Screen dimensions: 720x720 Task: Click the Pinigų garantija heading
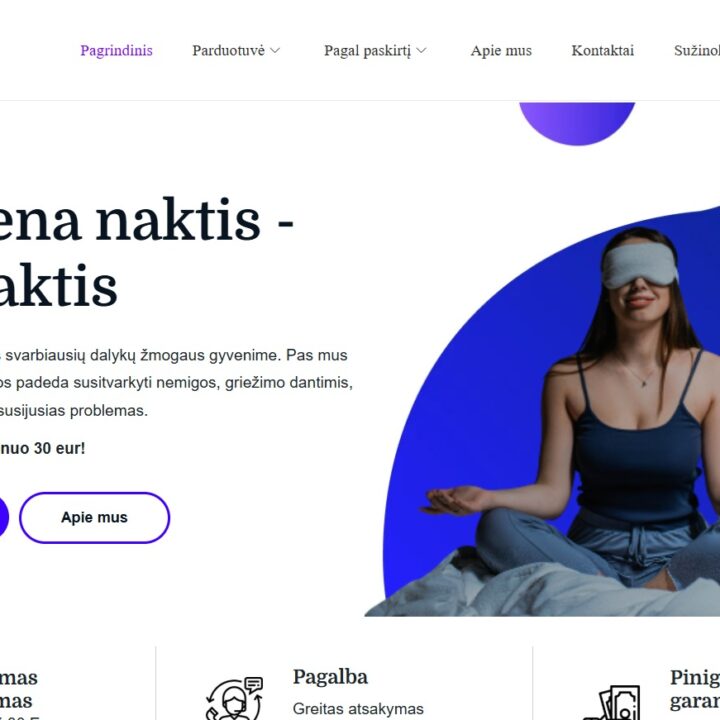coord(695,689)
